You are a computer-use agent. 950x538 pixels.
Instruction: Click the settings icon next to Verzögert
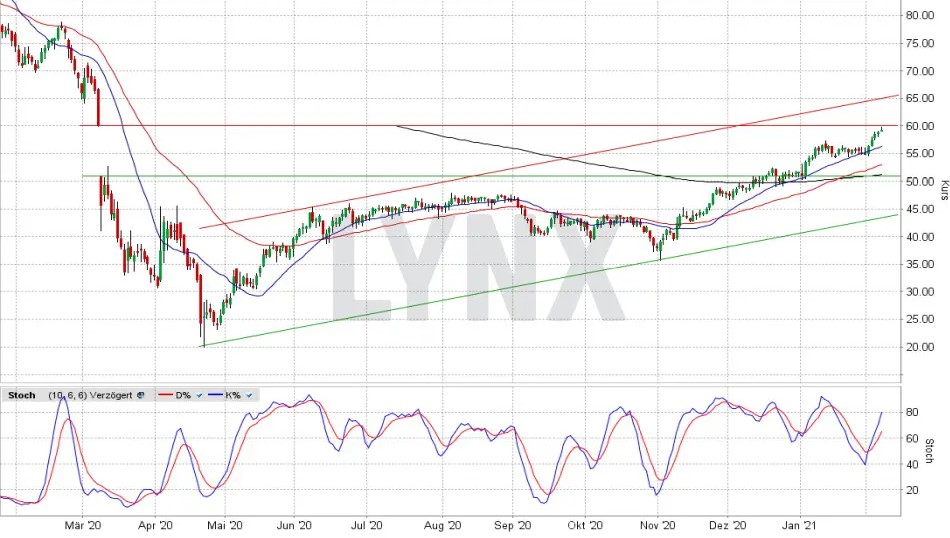[x=141, y=395]
